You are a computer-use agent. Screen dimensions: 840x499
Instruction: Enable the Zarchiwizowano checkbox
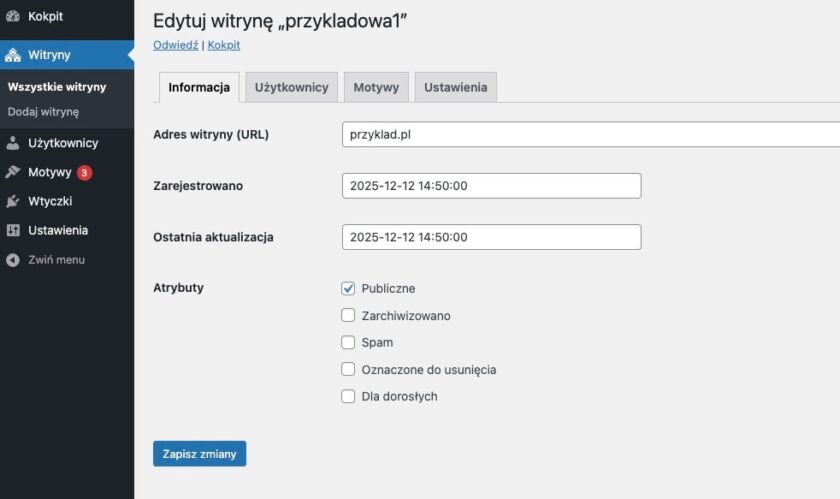tap(348, 315)
